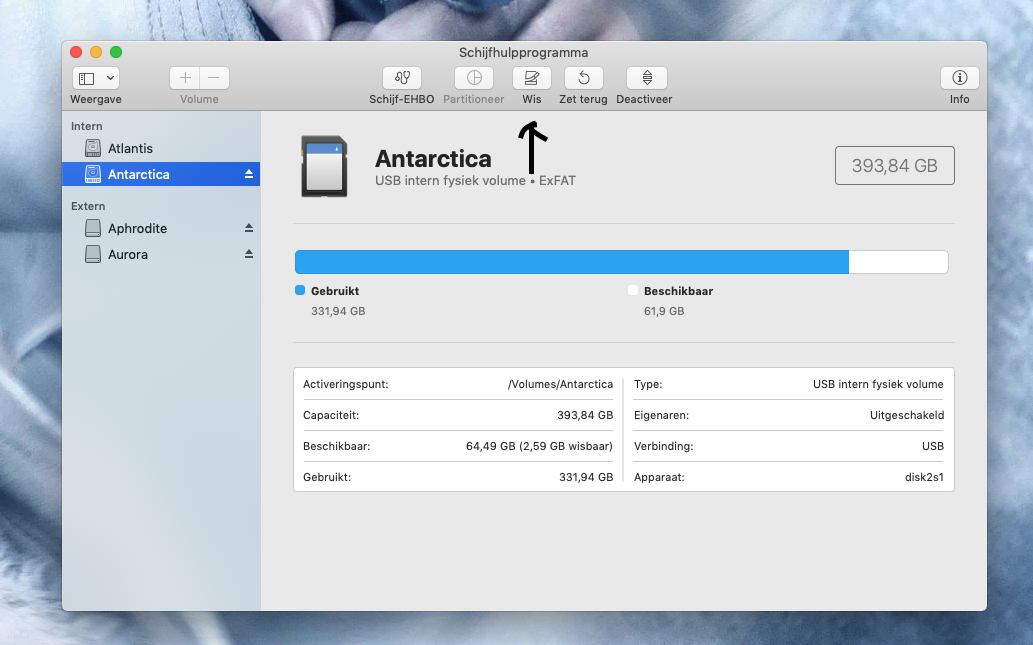Select the Aurora disk in sidebar
1033x645 pixels.
(127, 254)
